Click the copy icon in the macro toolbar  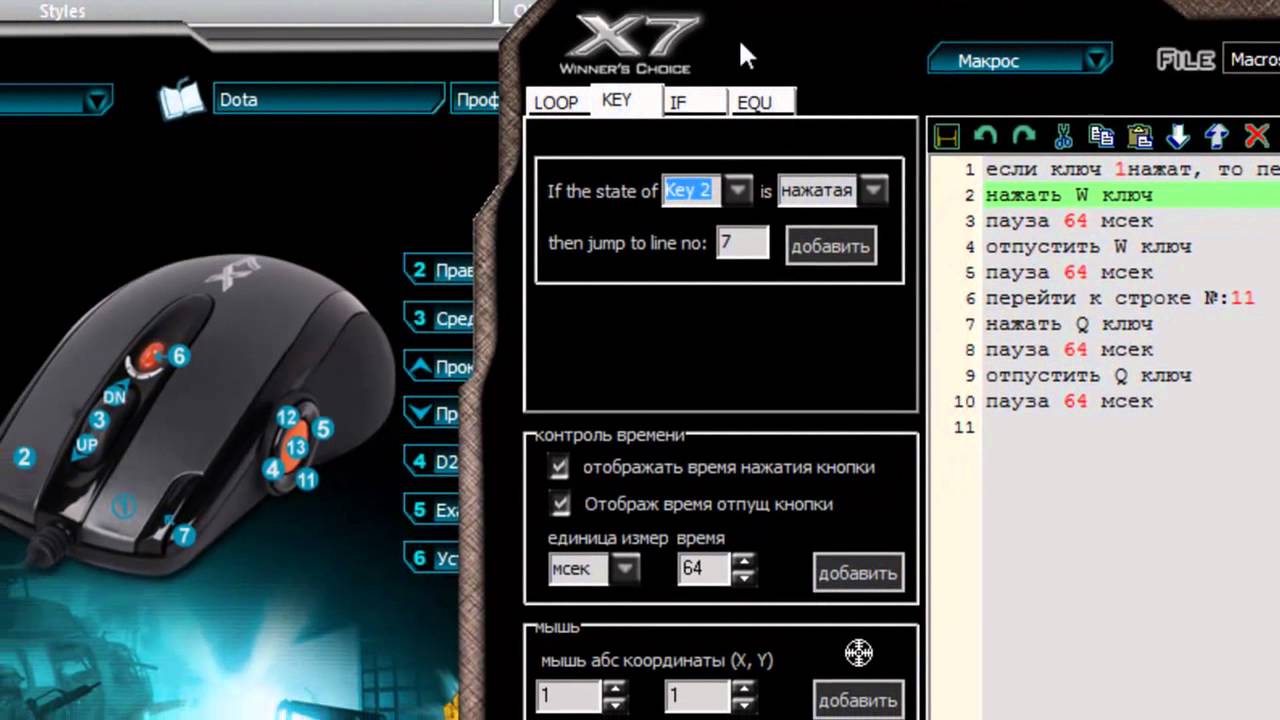1101,136
